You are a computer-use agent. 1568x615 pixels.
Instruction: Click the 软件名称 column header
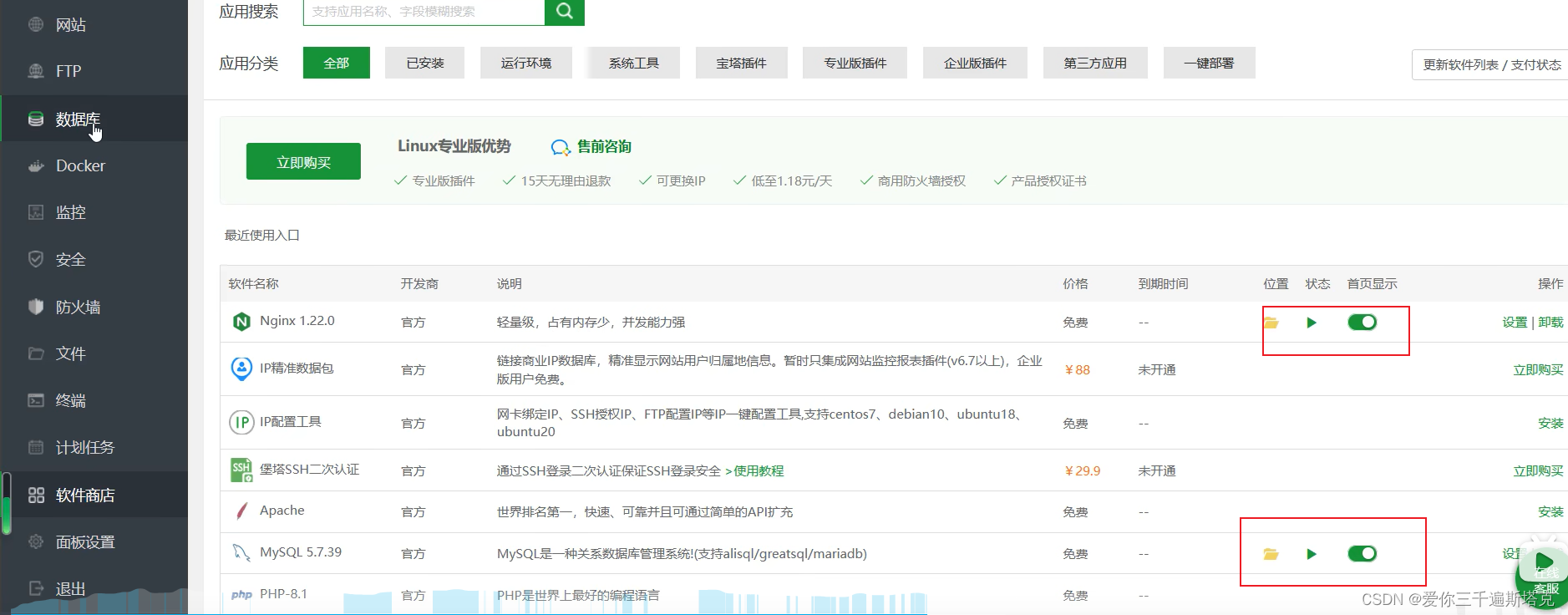(253, 284)
